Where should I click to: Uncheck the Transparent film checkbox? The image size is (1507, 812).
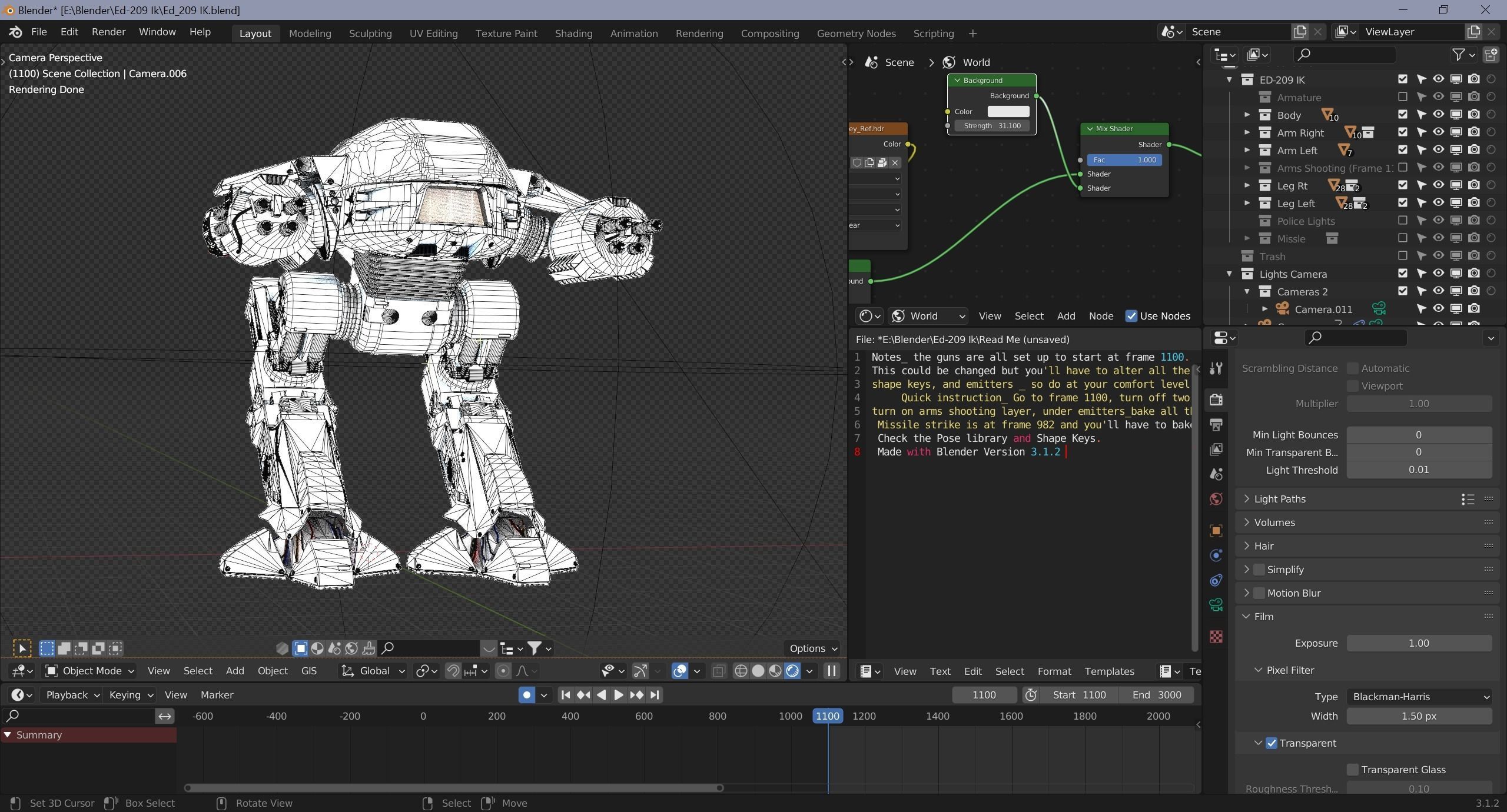point(1272,743)
